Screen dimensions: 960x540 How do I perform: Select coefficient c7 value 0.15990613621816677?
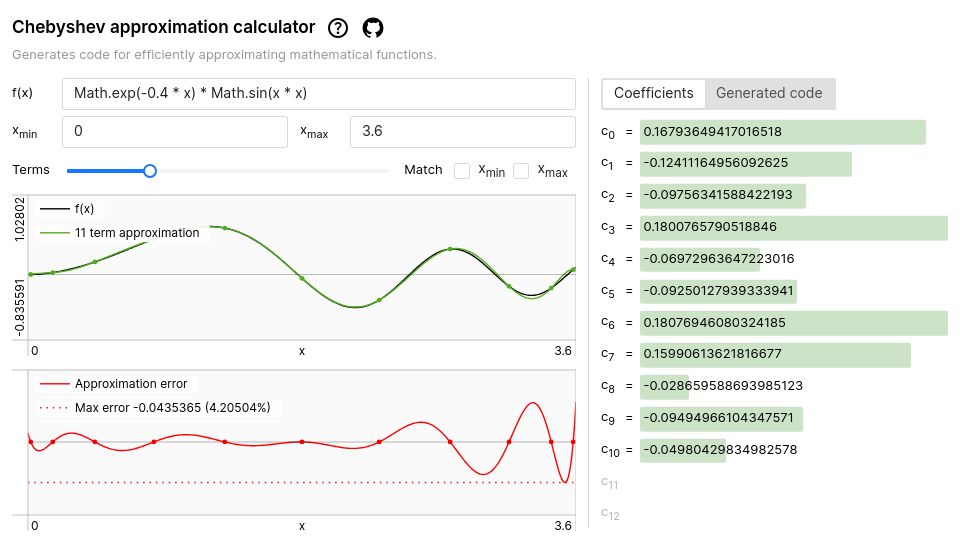click(x=712, y=354)
